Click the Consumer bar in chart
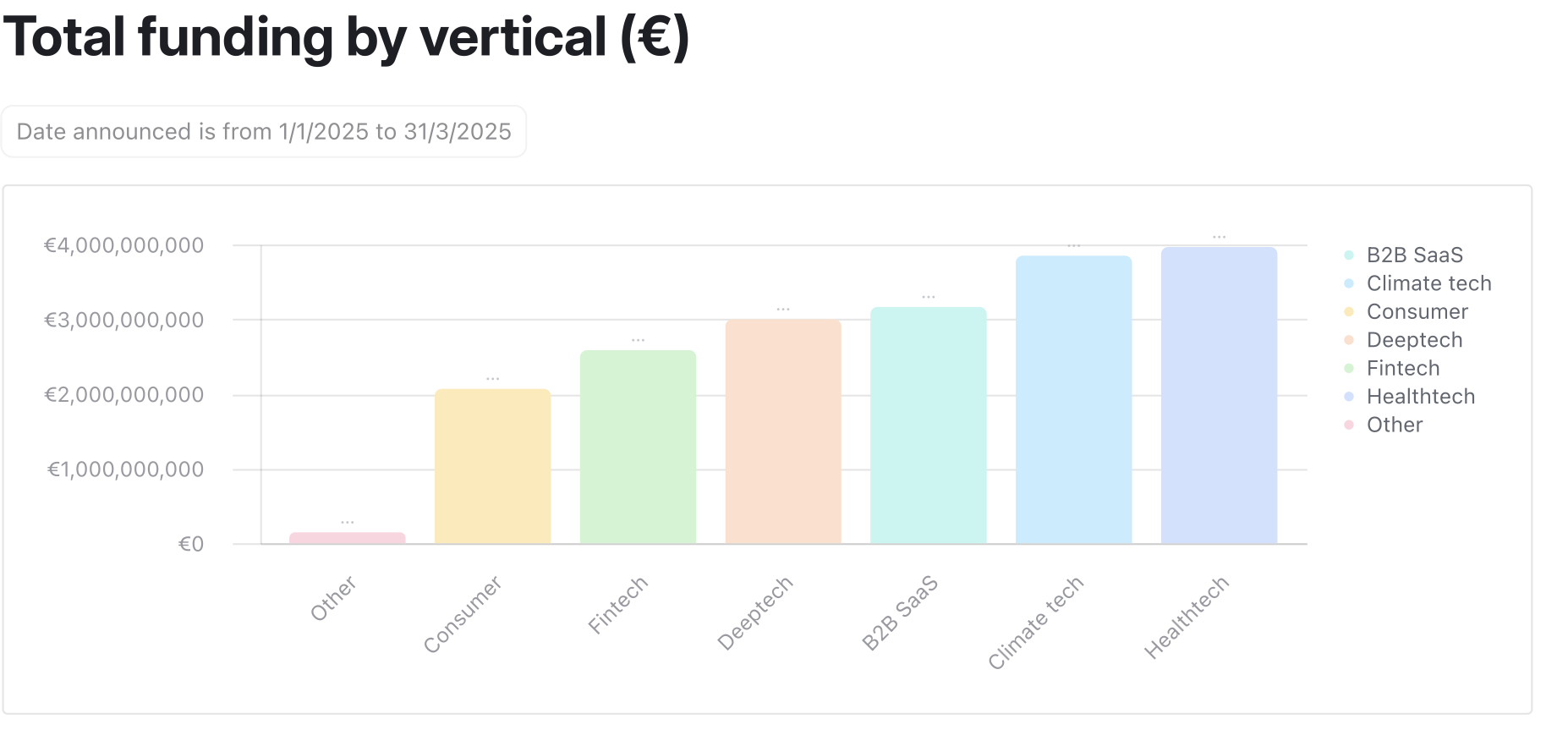1568x741 pixels. [x=492, y=466]
